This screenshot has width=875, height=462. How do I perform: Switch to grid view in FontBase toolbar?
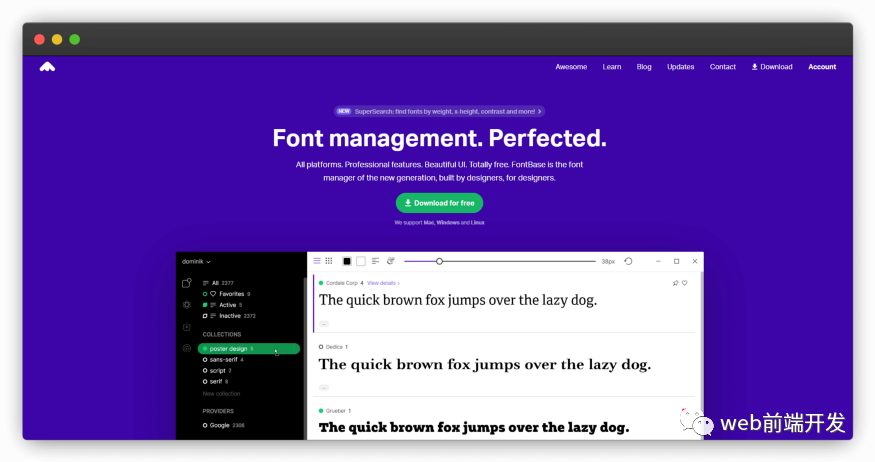[x=329, y=261]
